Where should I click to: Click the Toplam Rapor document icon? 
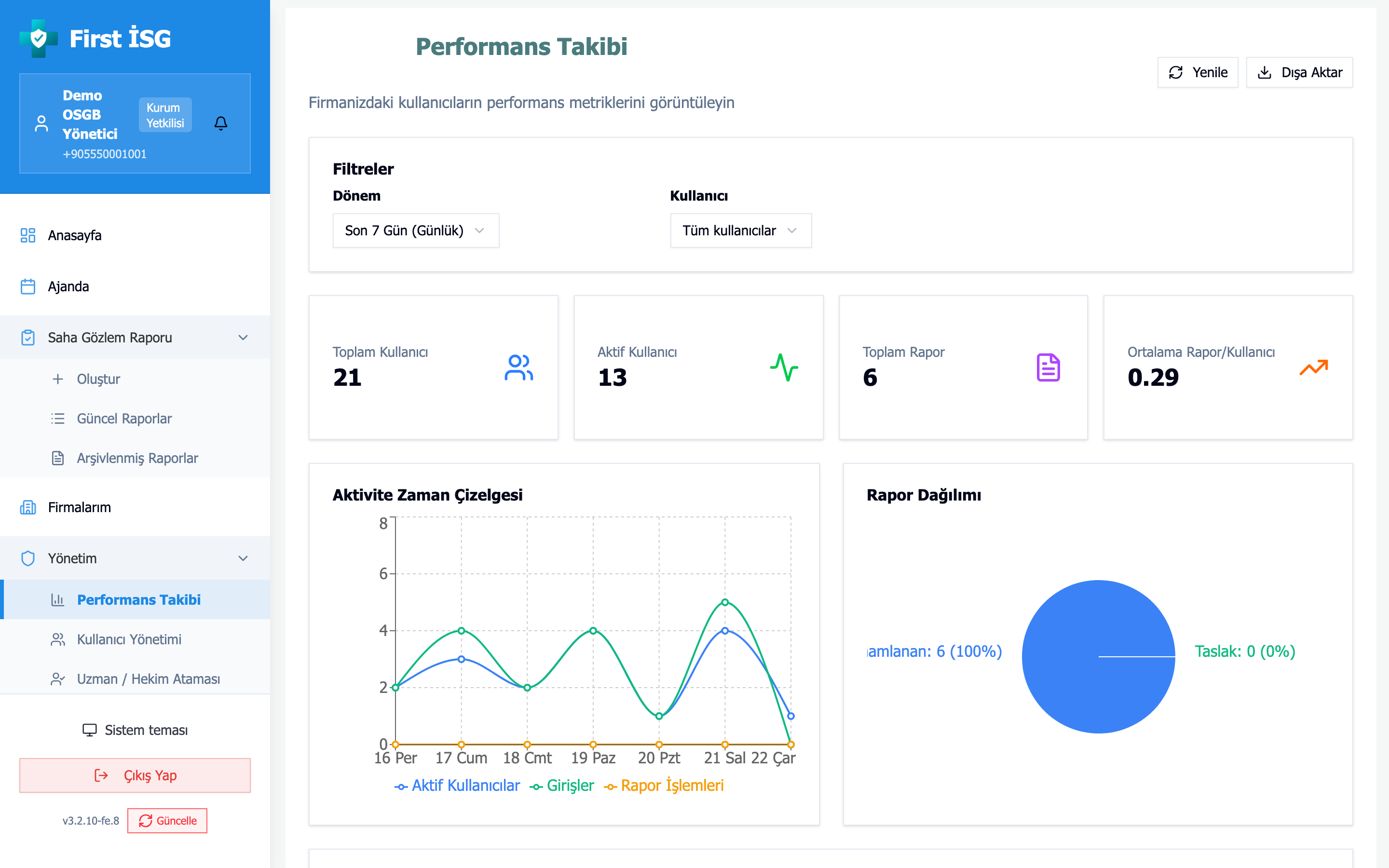(x=1048, y=367)
